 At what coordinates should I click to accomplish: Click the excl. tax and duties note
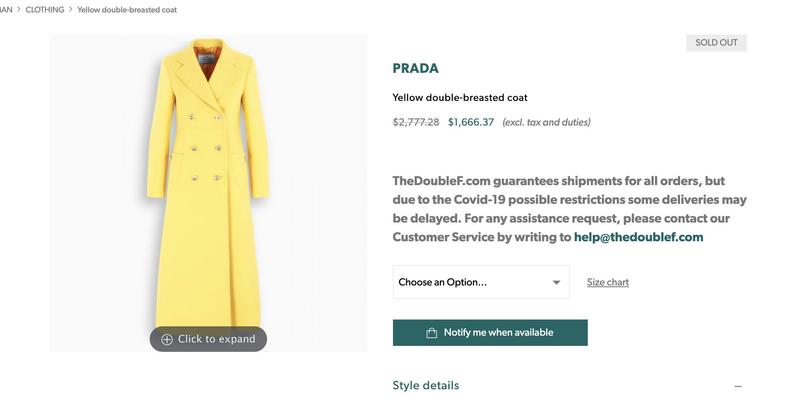[546, 122]
